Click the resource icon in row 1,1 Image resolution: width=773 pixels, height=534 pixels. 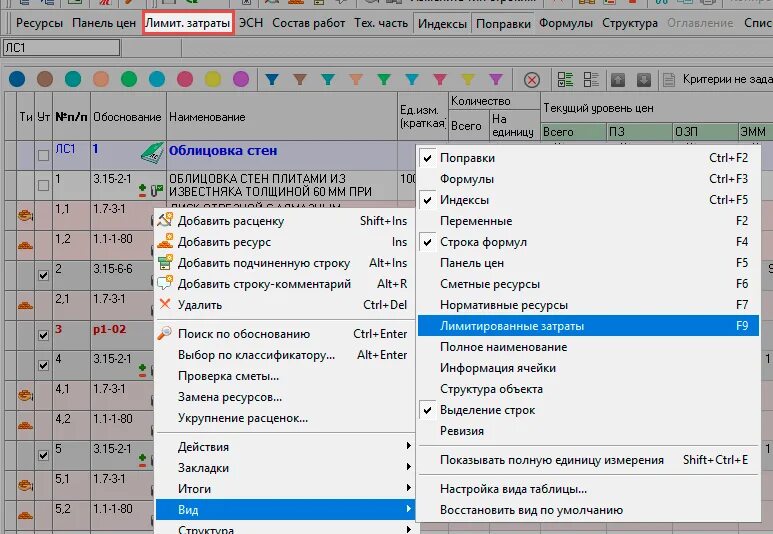[x=25, y=215]
